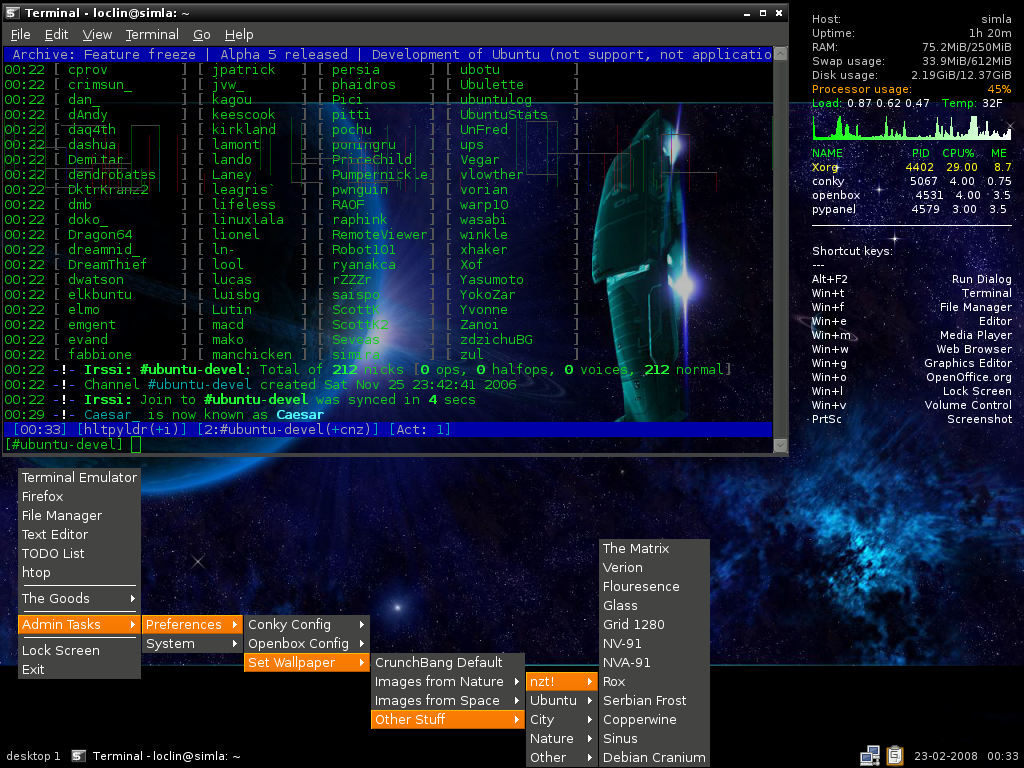Open the clipboard manager icon in the tray
Screen dimensions: 1024x768
[x=894, y=755]
